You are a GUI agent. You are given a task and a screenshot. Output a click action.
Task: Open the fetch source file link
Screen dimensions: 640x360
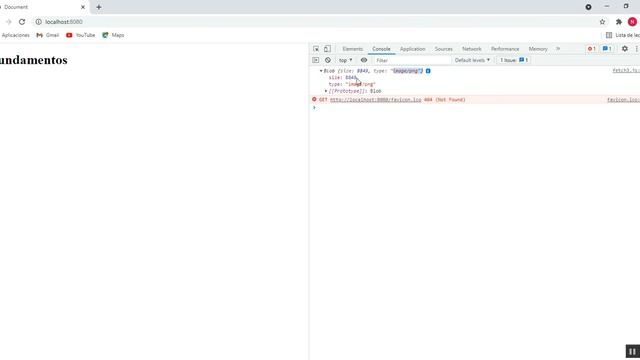tap(626, 71)
